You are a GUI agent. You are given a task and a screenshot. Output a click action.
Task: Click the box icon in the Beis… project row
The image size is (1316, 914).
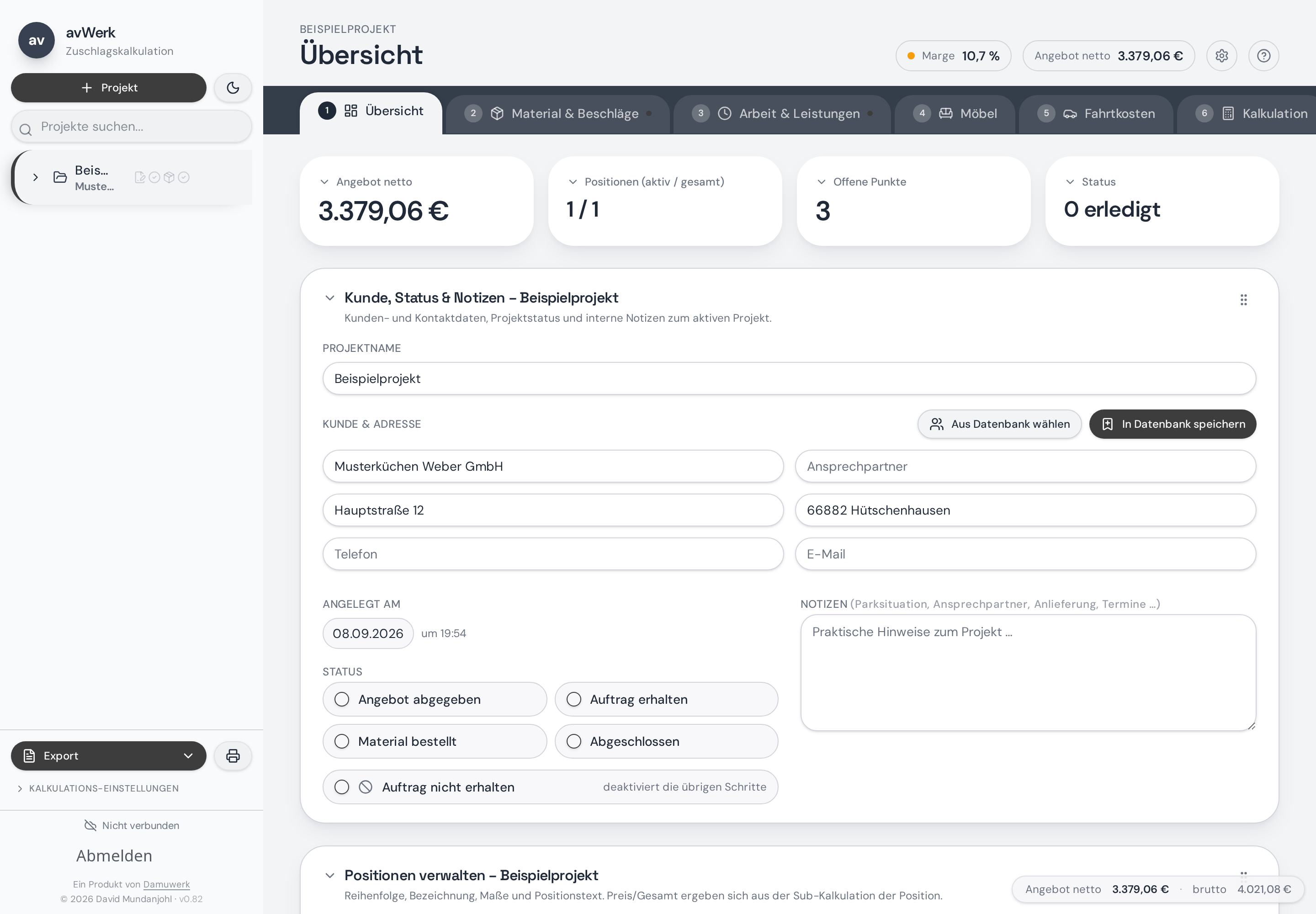tap(169, 177)
